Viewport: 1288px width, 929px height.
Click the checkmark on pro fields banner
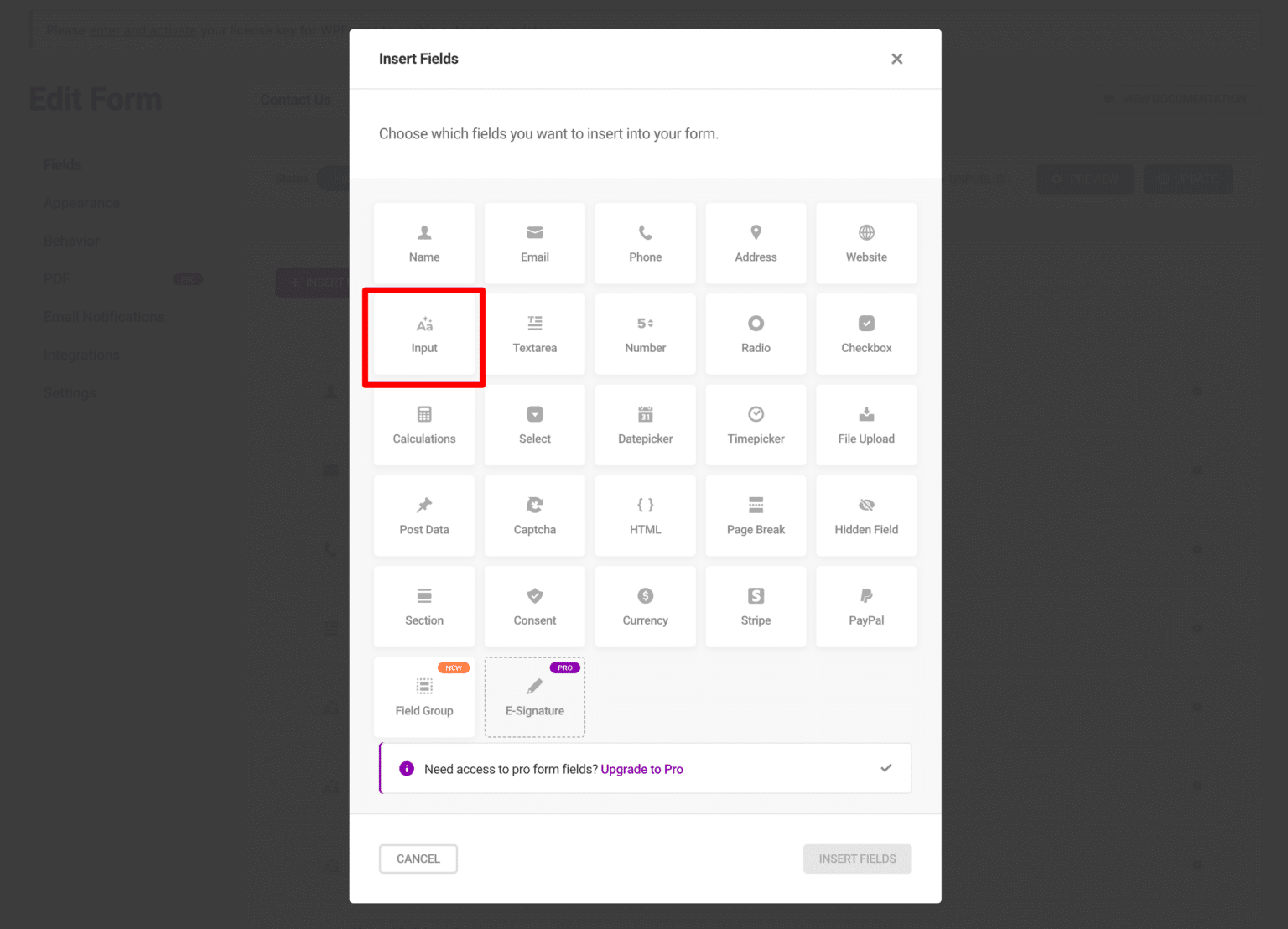point(886,768)
